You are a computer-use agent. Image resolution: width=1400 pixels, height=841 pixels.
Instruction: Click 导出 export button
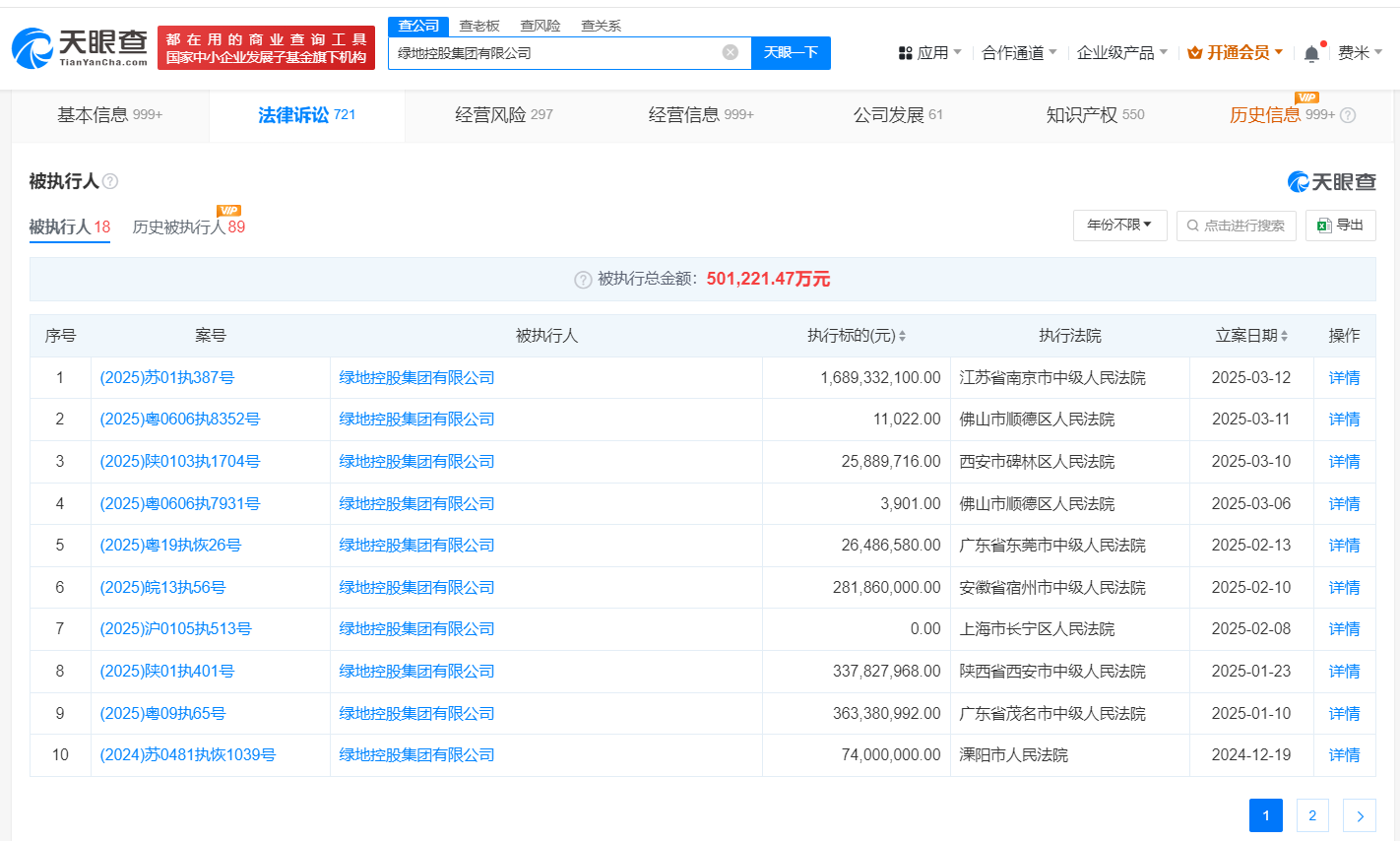(1341, 226)
